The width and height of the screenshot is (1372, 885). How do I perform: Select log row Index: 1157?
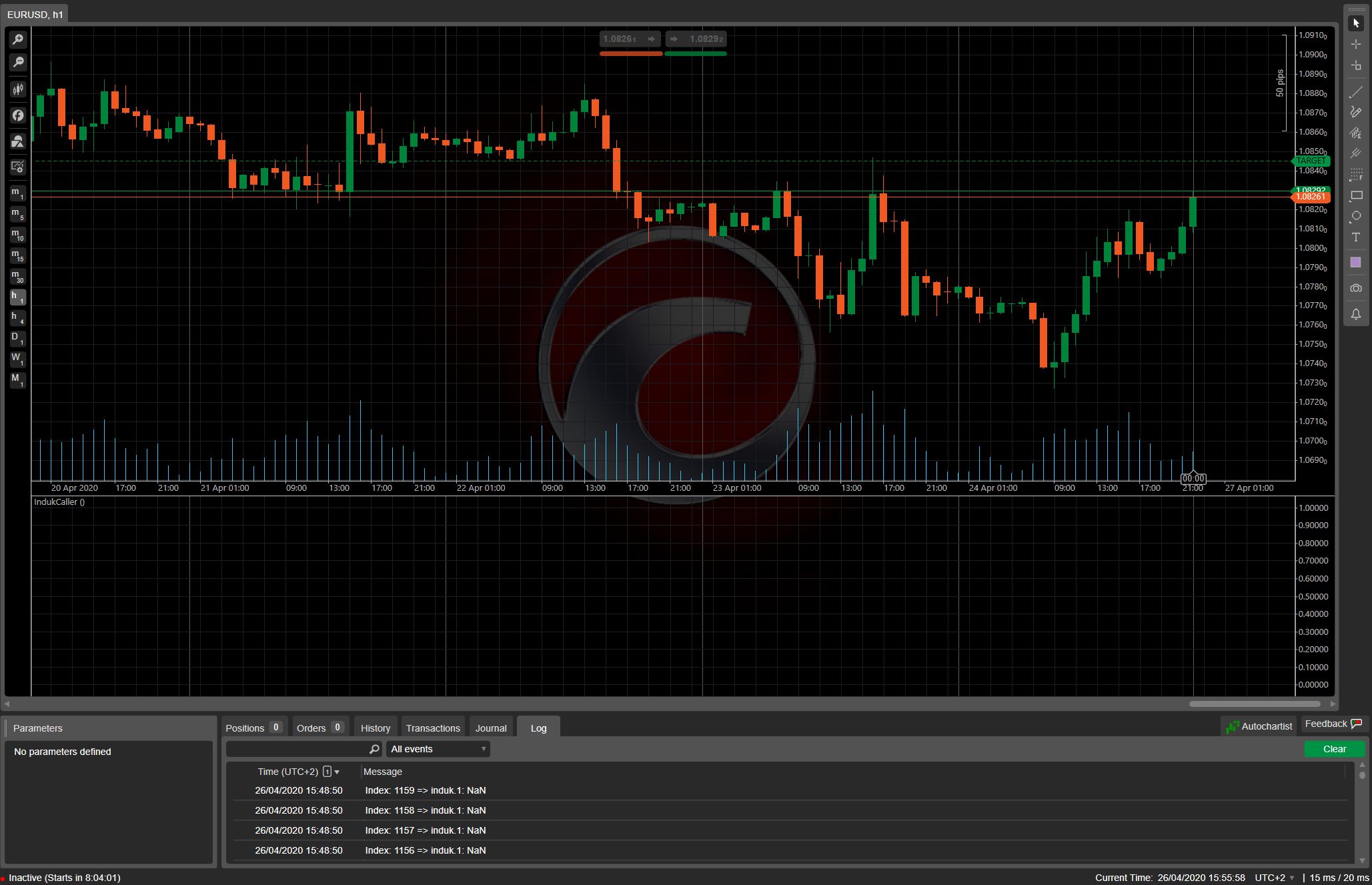coord(790,830)
